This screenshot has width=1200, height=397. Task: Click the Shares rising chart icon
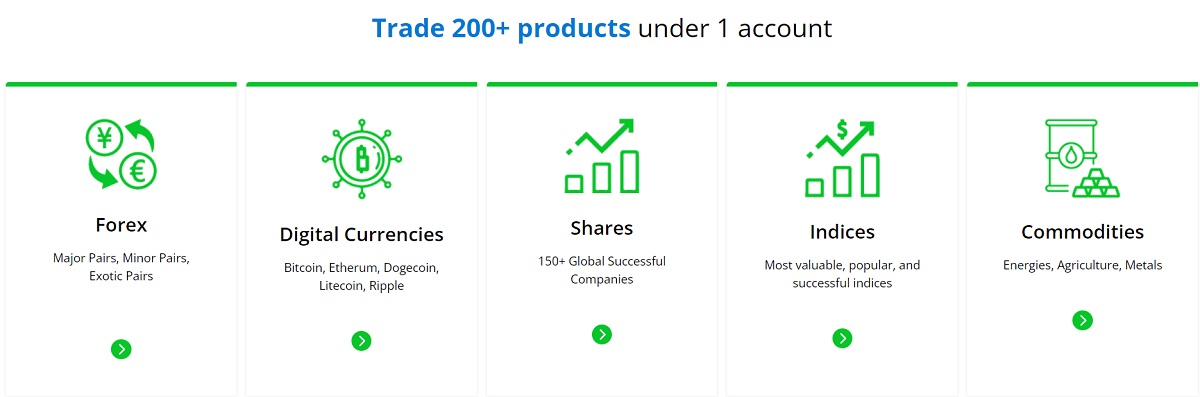pos(601,156)
